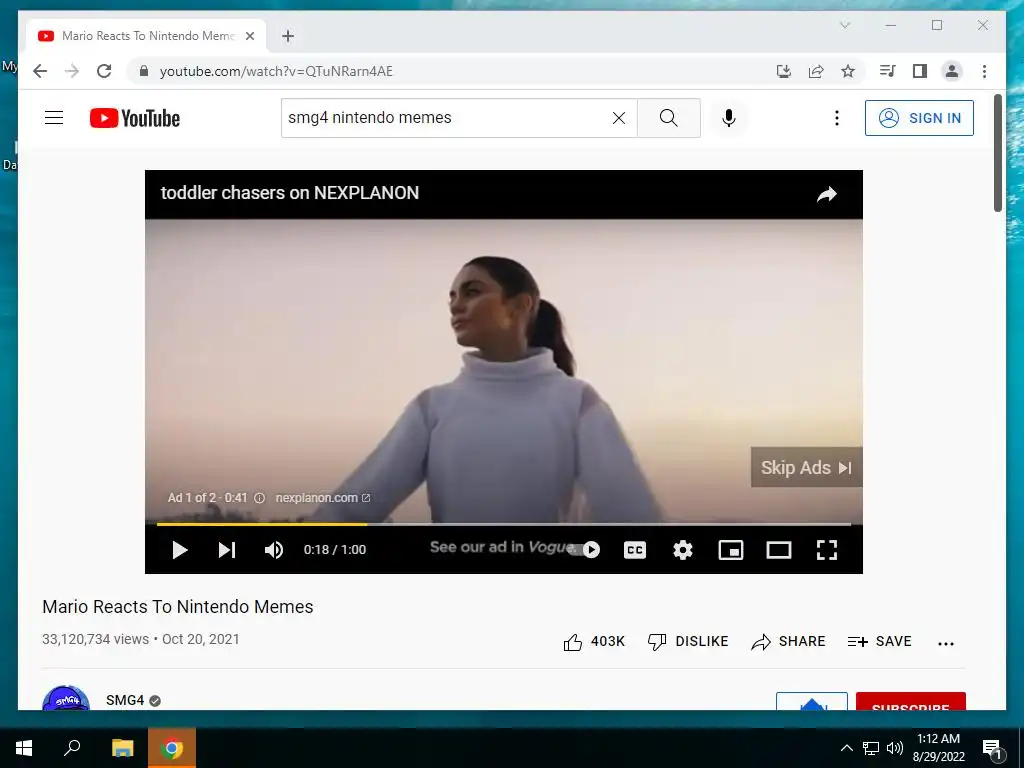This screenshot has width=1024, height=768.
Task: Open Chrome side panel
Action: [x=920, y=71]
